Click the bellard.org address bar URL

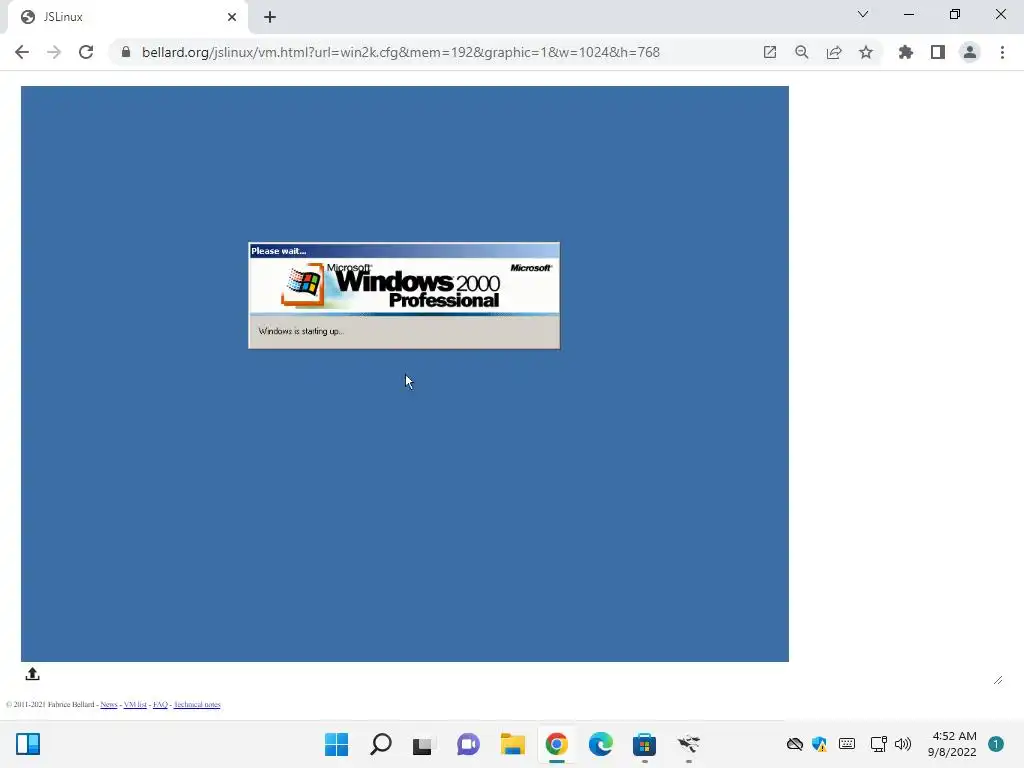tap(400, 52)
